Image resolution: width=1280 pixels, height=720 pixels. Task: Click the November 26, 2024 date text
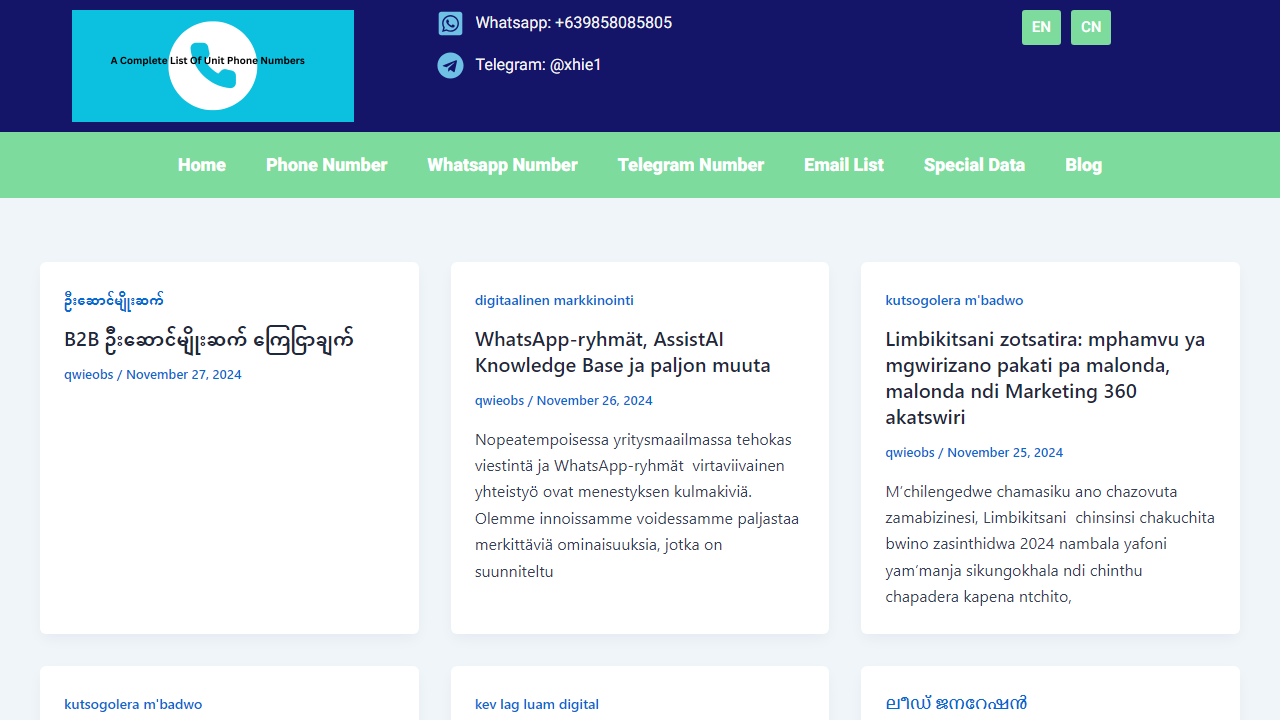tap(595, 401)
